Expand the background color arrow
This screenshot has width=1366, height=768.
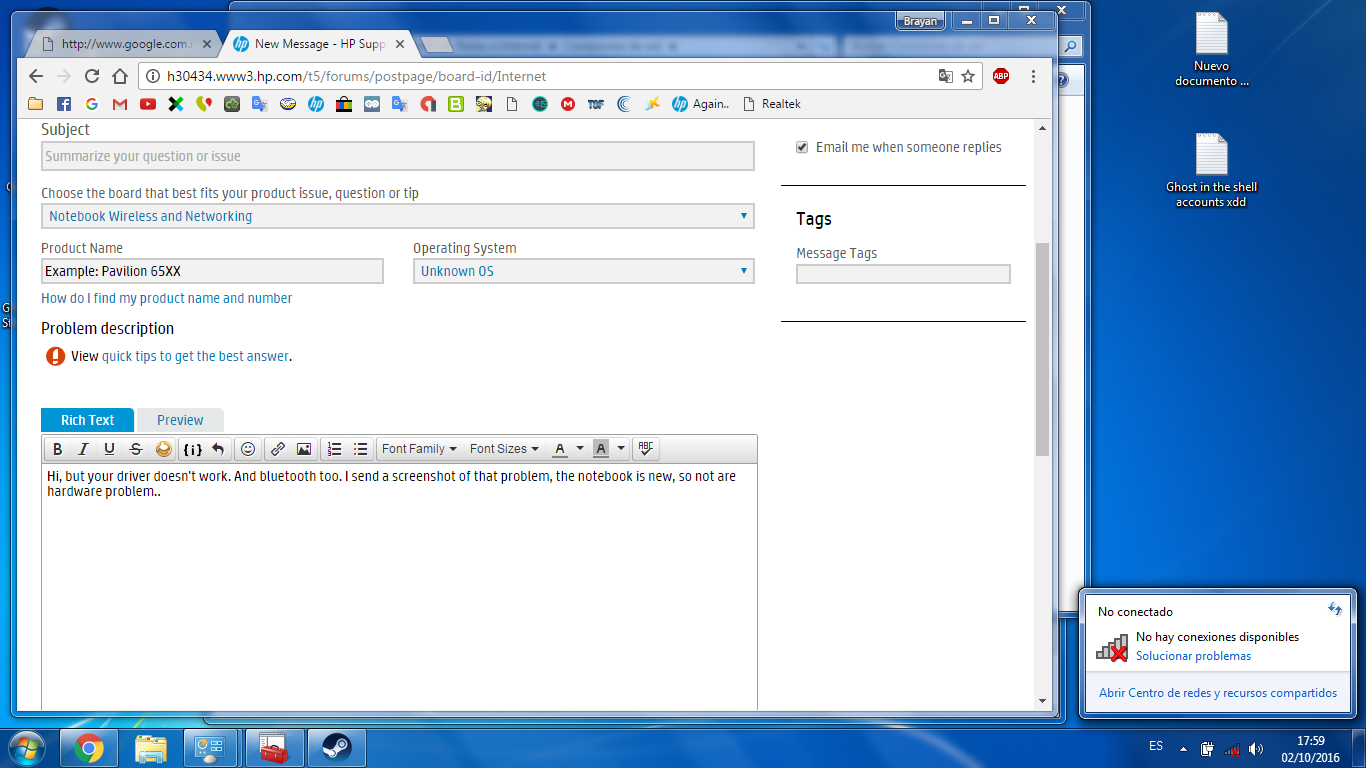[621, 449]
